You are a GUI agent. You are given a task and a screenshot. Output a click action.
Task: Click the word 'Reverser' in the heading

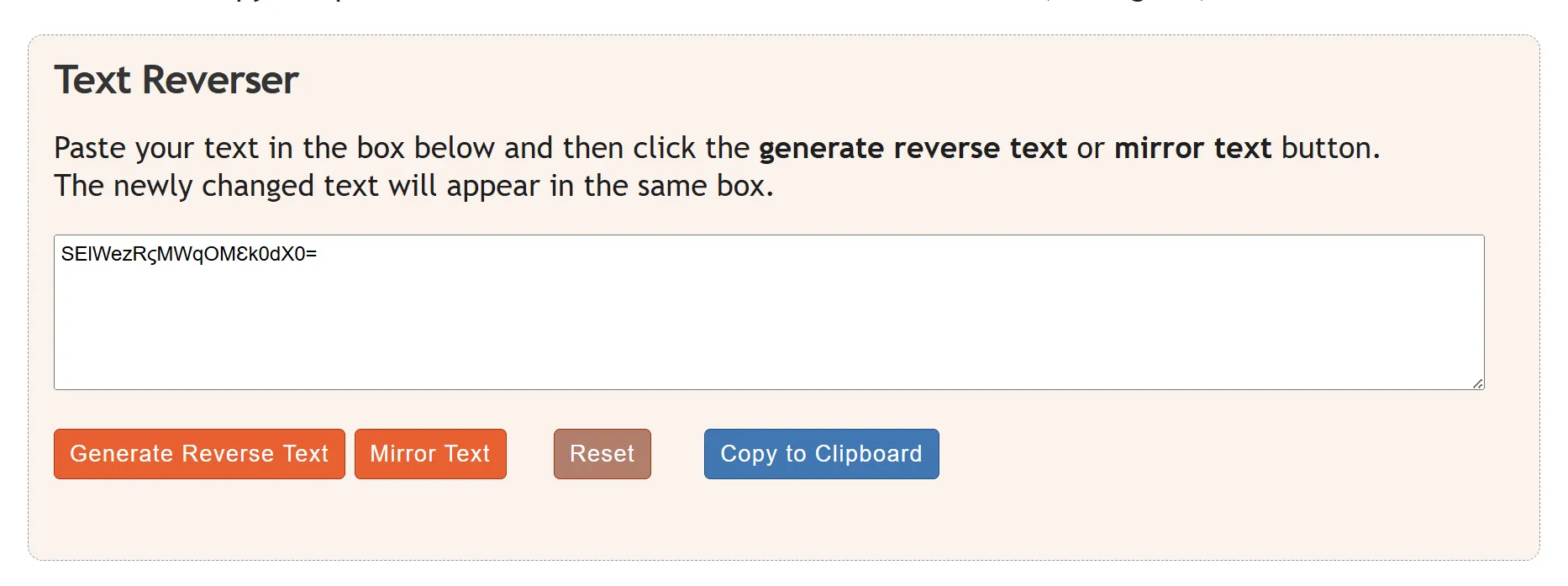pyautogui.click(x=220, y=81)
